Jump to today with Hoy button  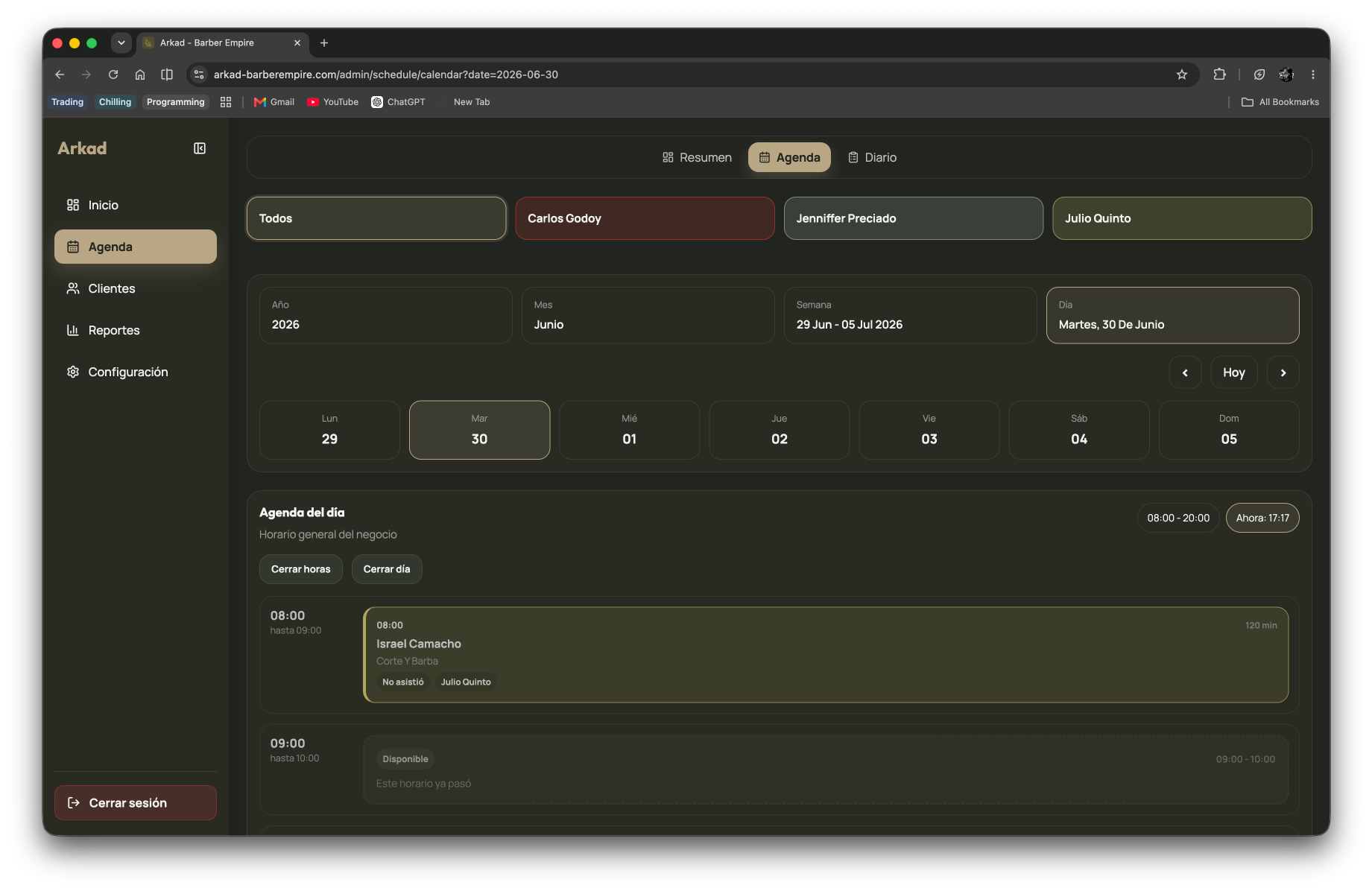click(1234, 372)
